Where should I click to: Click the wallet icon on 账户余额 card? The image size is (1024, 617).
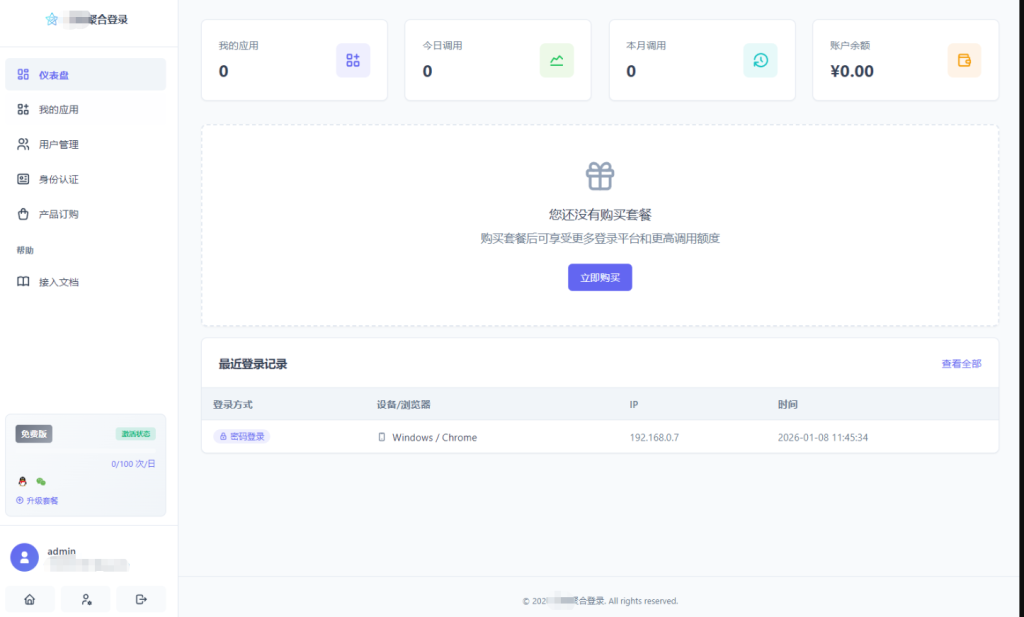point(964,60)
